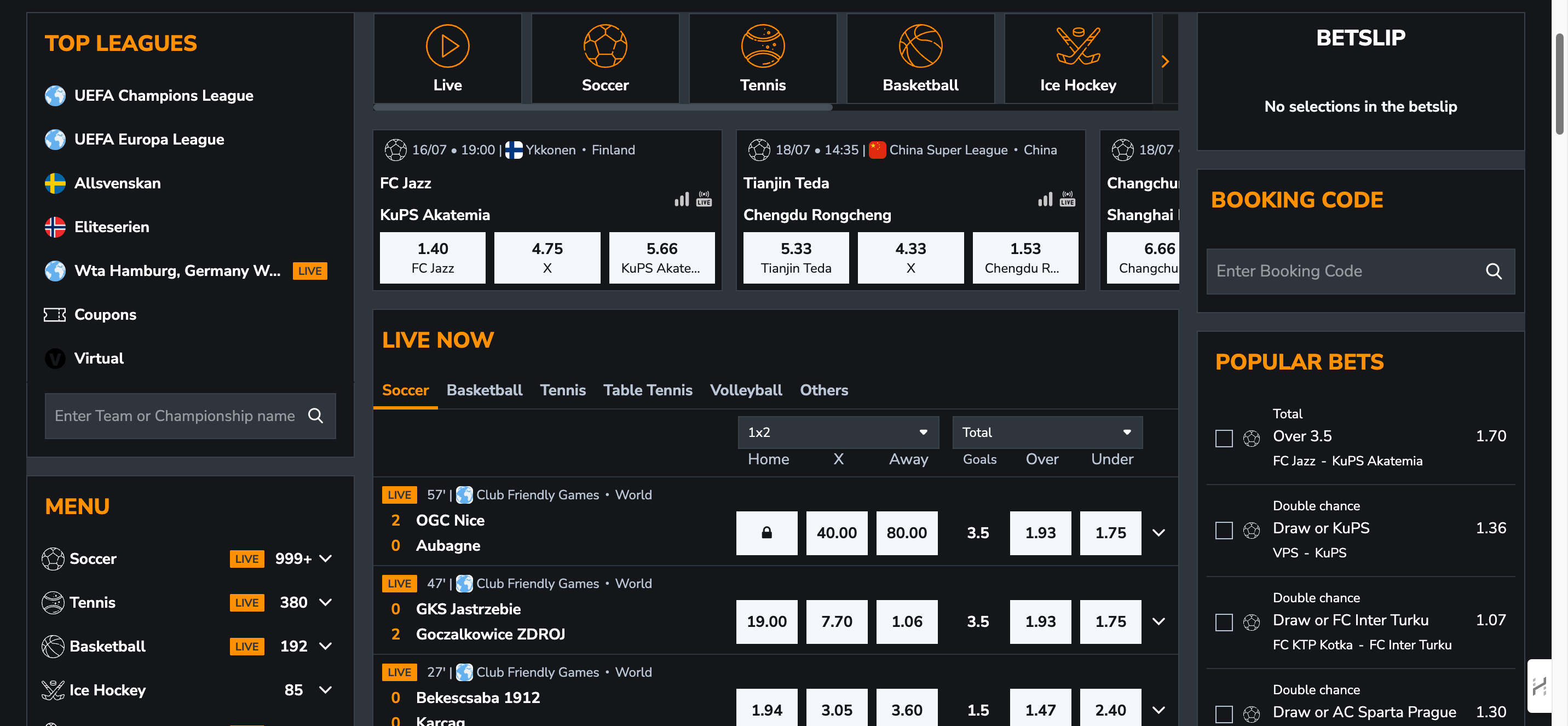This screenshot has height=726, width=1568.
Task: Open UEFA Champions League link
Action: click(163, 96)
